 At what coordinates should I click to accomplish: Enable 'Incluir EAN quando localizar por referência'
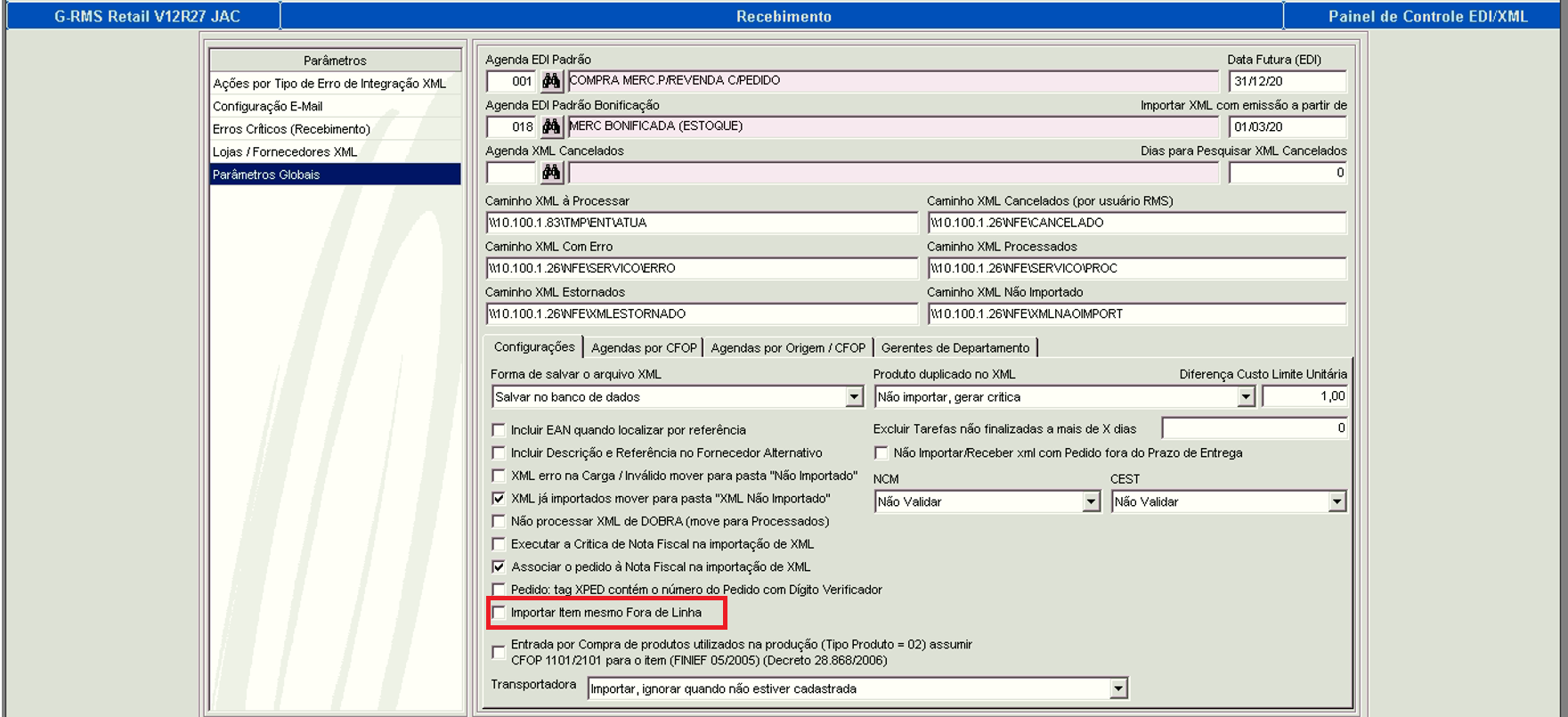[x=499, y=430]
